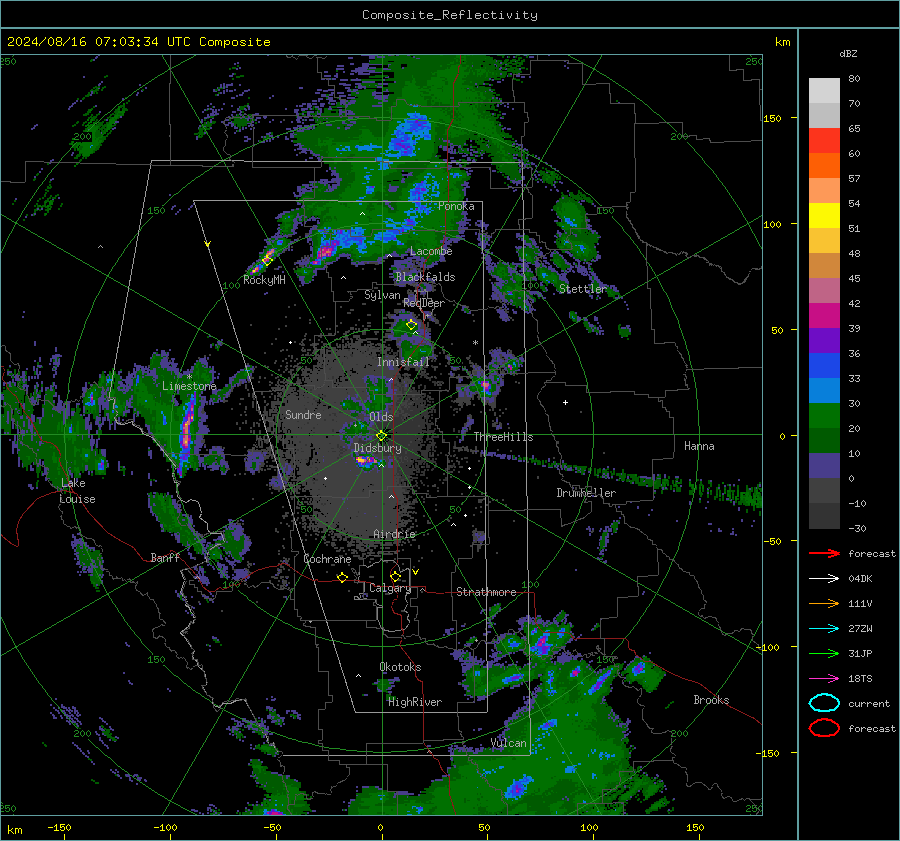
Task: Click the RockyMH label
Action: [264, 280]
